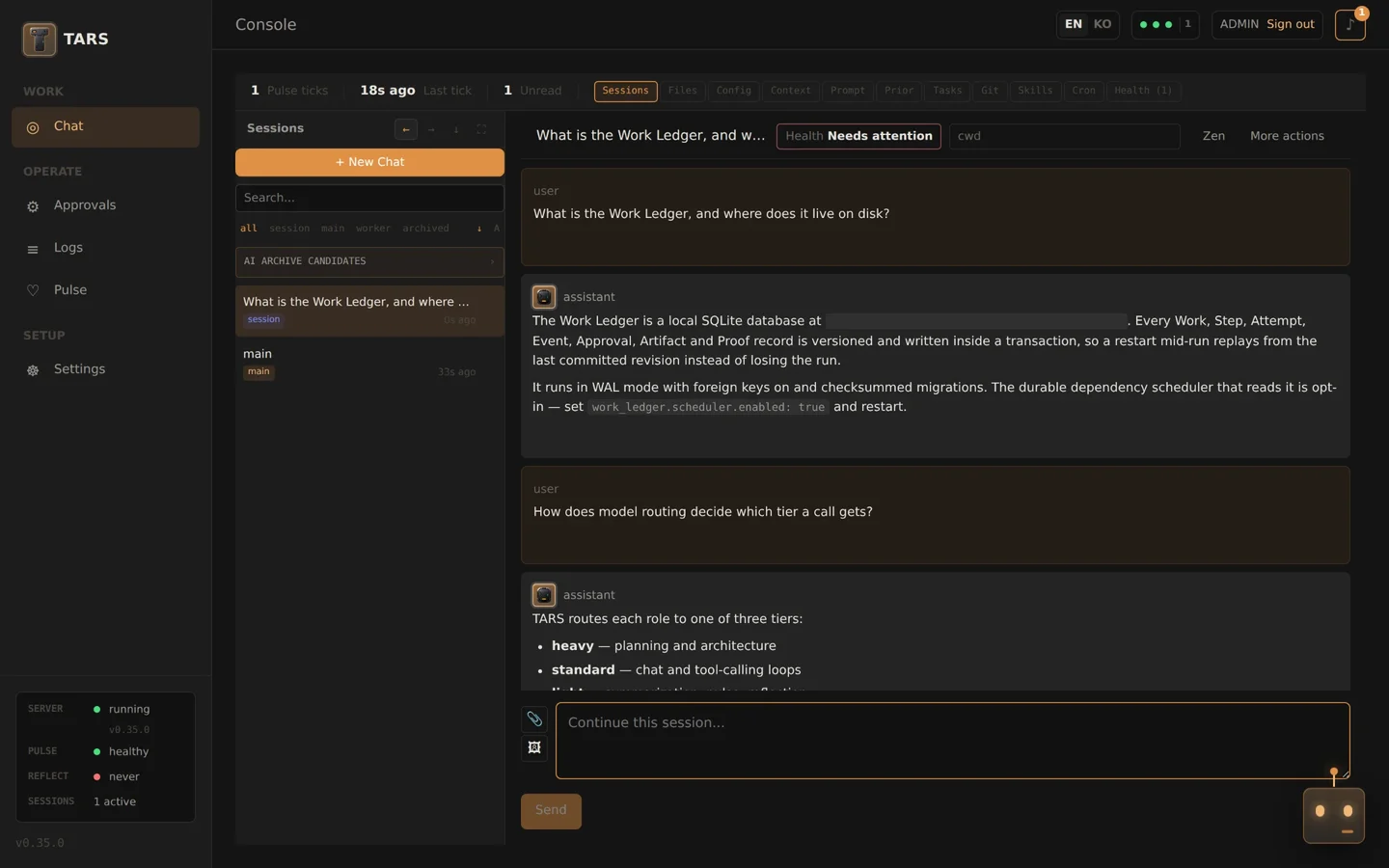Filter sessions by all
The image size is (1389, 868).
(249, 229)
